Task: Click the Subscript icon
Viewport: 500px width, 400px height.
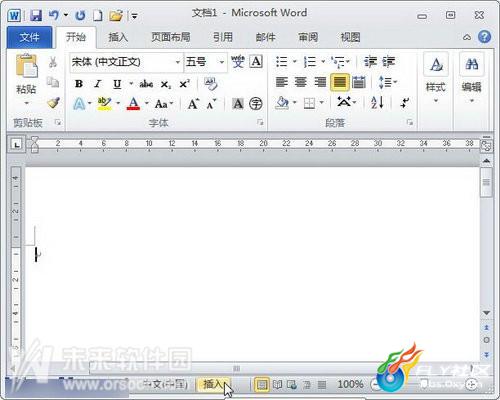Action: click(166, 84)
